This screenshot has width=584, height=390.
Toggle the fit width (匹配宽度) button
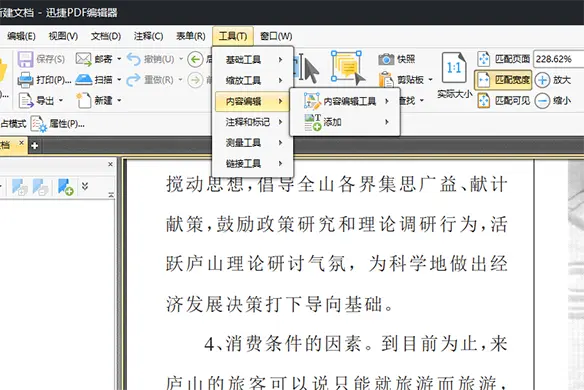pos(504,80)
